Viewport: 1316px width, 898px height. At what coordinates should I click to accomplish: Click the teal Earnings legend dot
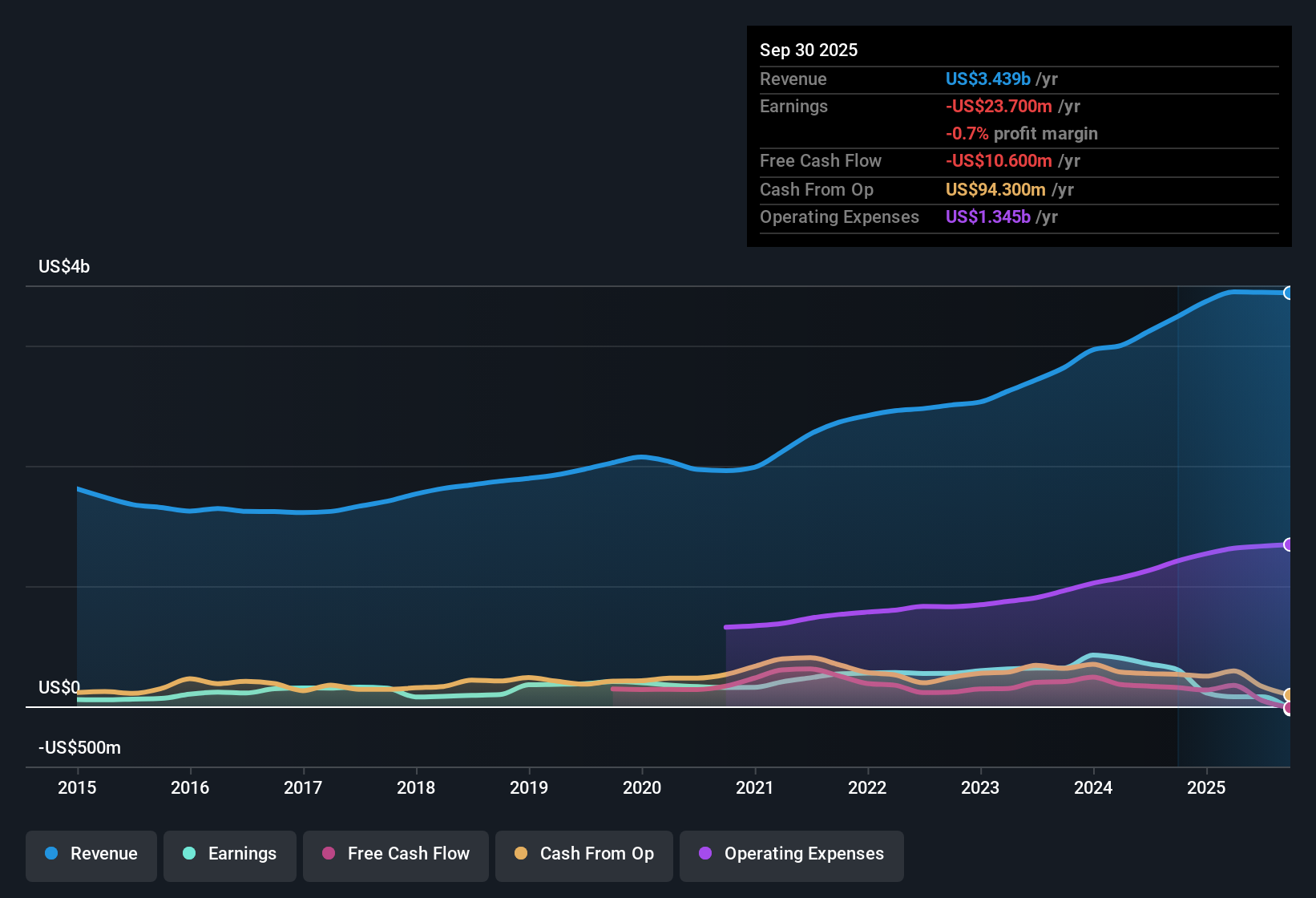coord(189,854)
